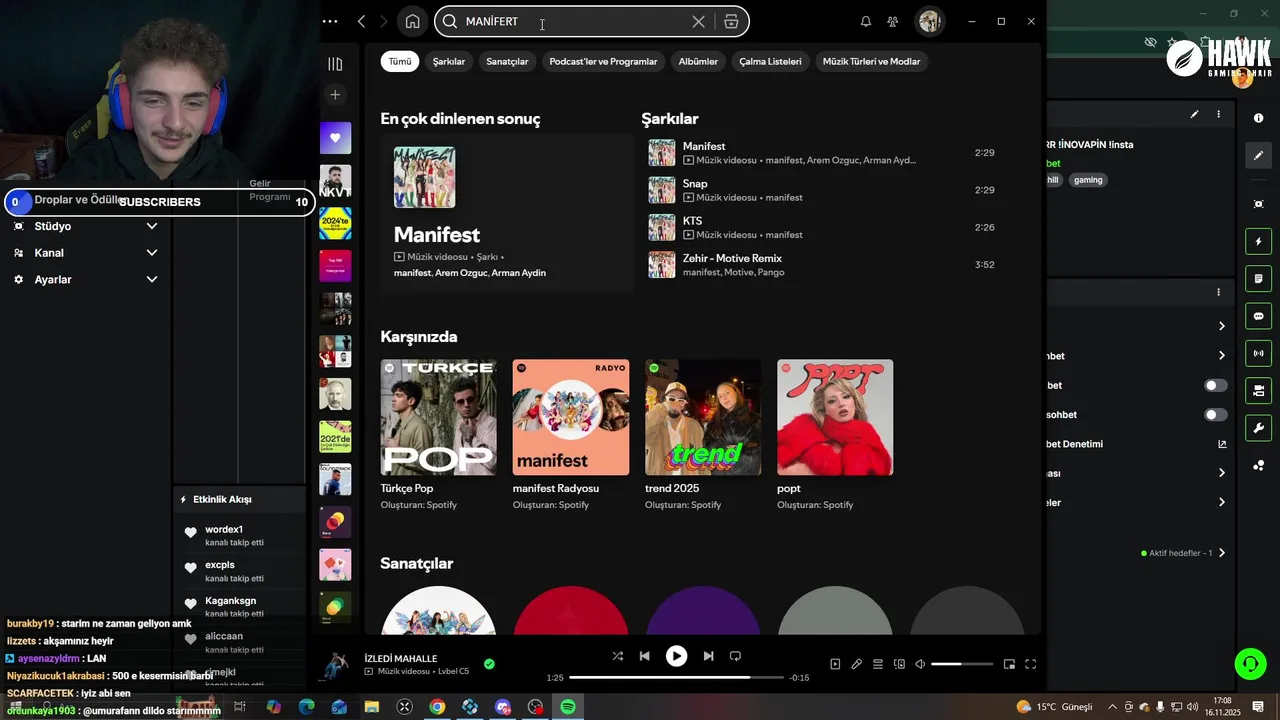Skip to next track

(x=708, y=656)
